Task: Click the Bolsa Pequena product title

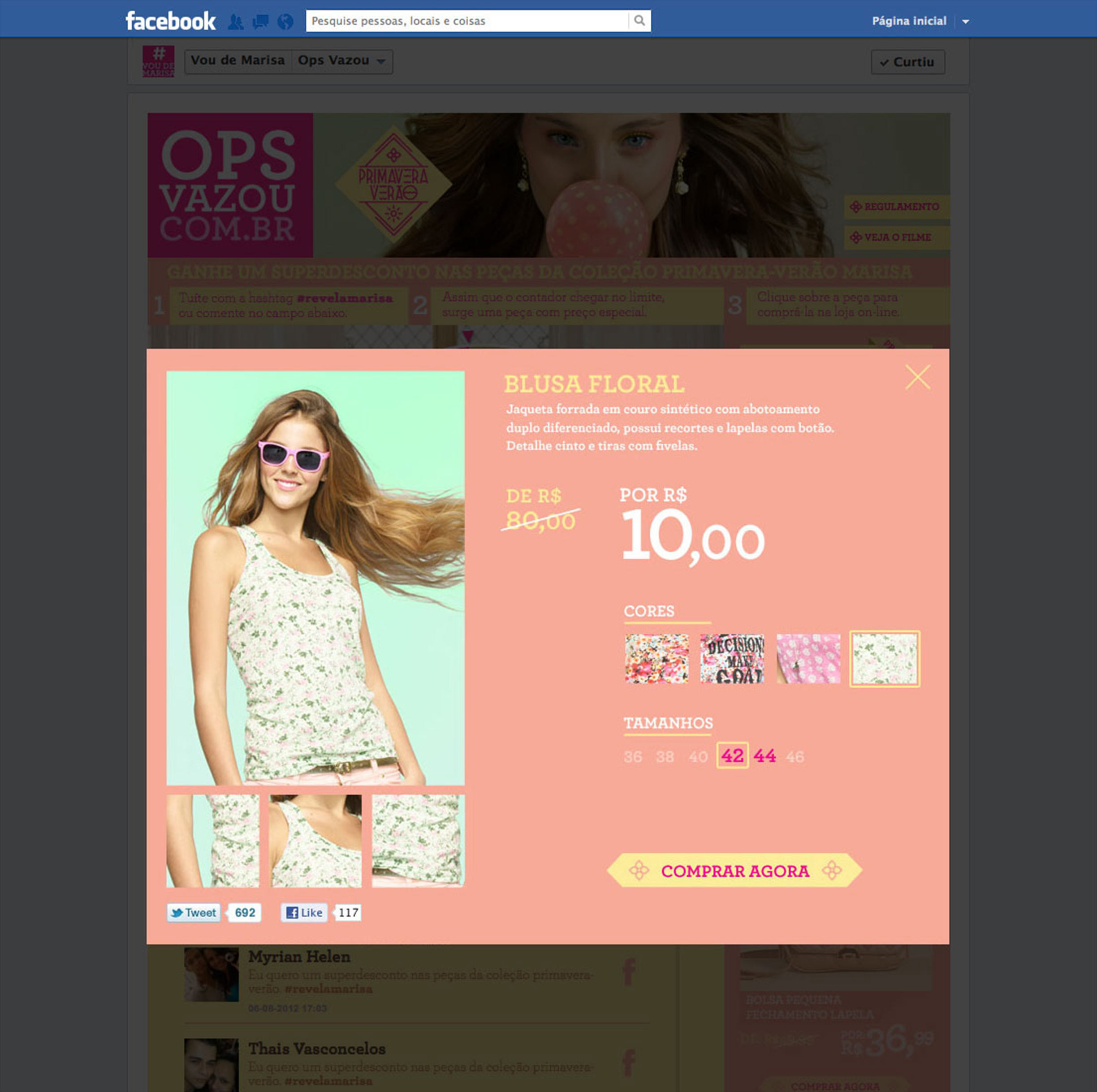Action: (810, 1007)
